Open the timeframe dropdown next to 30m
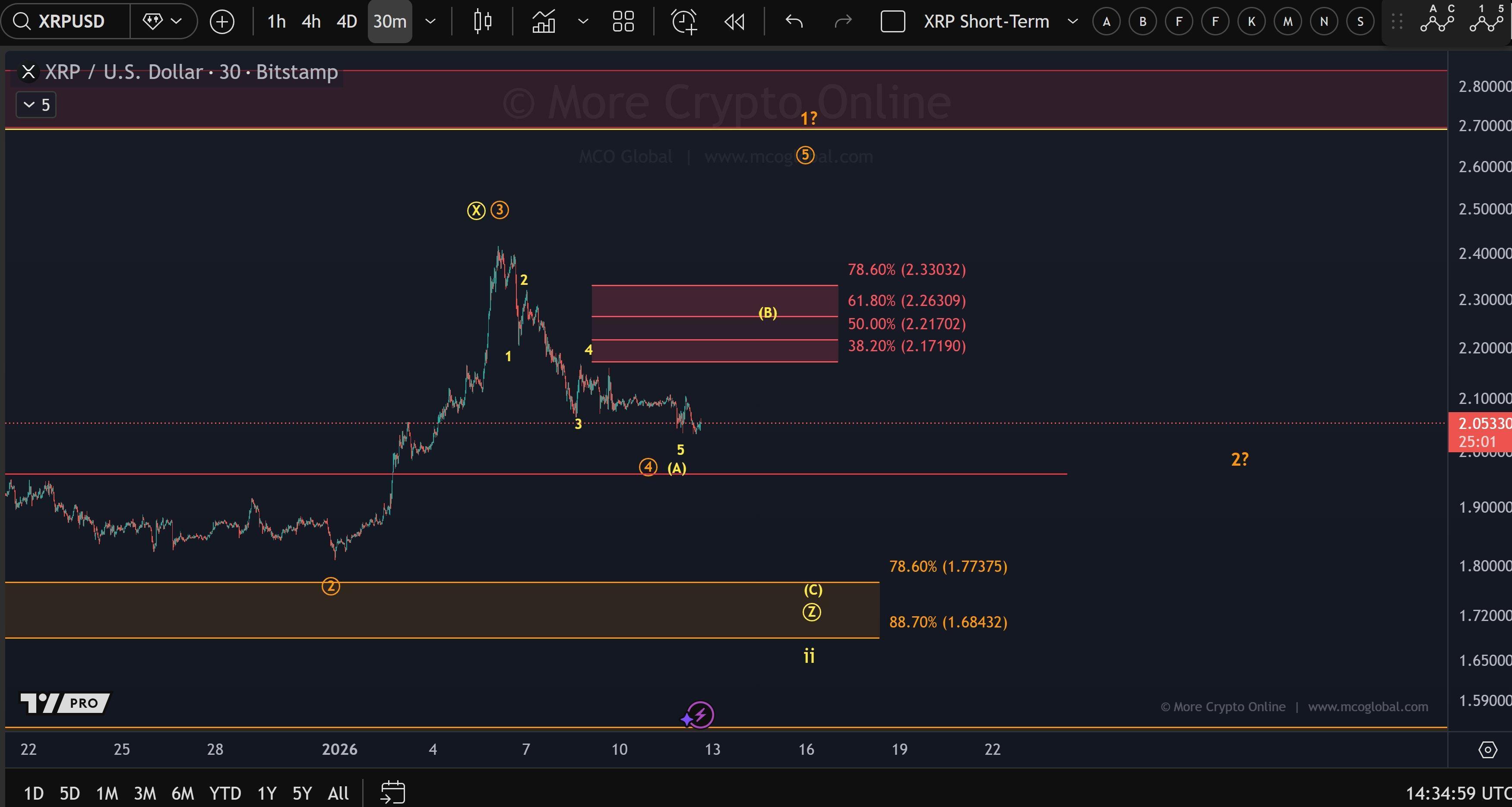1512x807 pixels. [430, 22]
